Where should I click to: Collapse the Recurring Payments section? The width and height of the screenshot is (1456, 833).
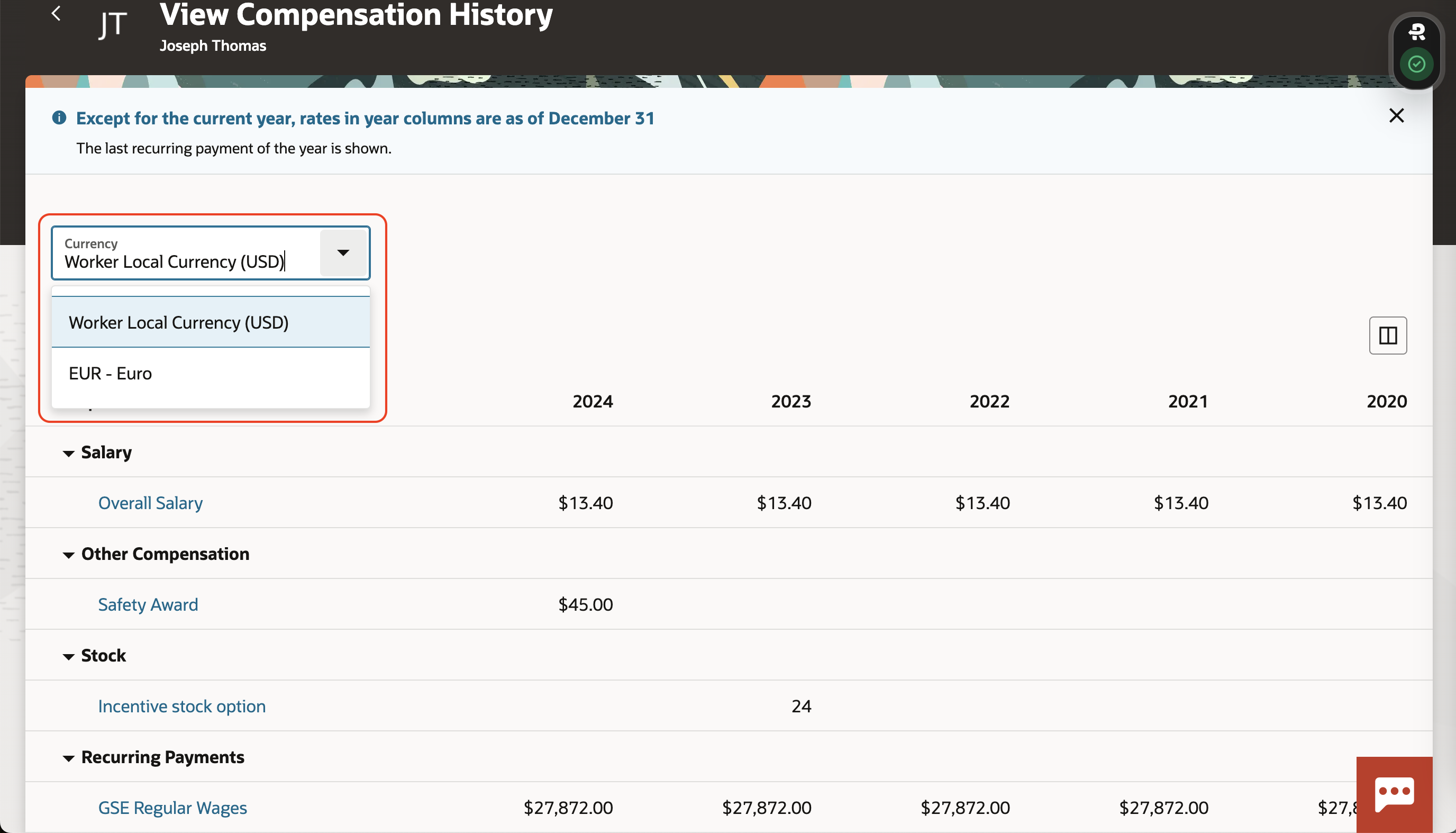68,758
